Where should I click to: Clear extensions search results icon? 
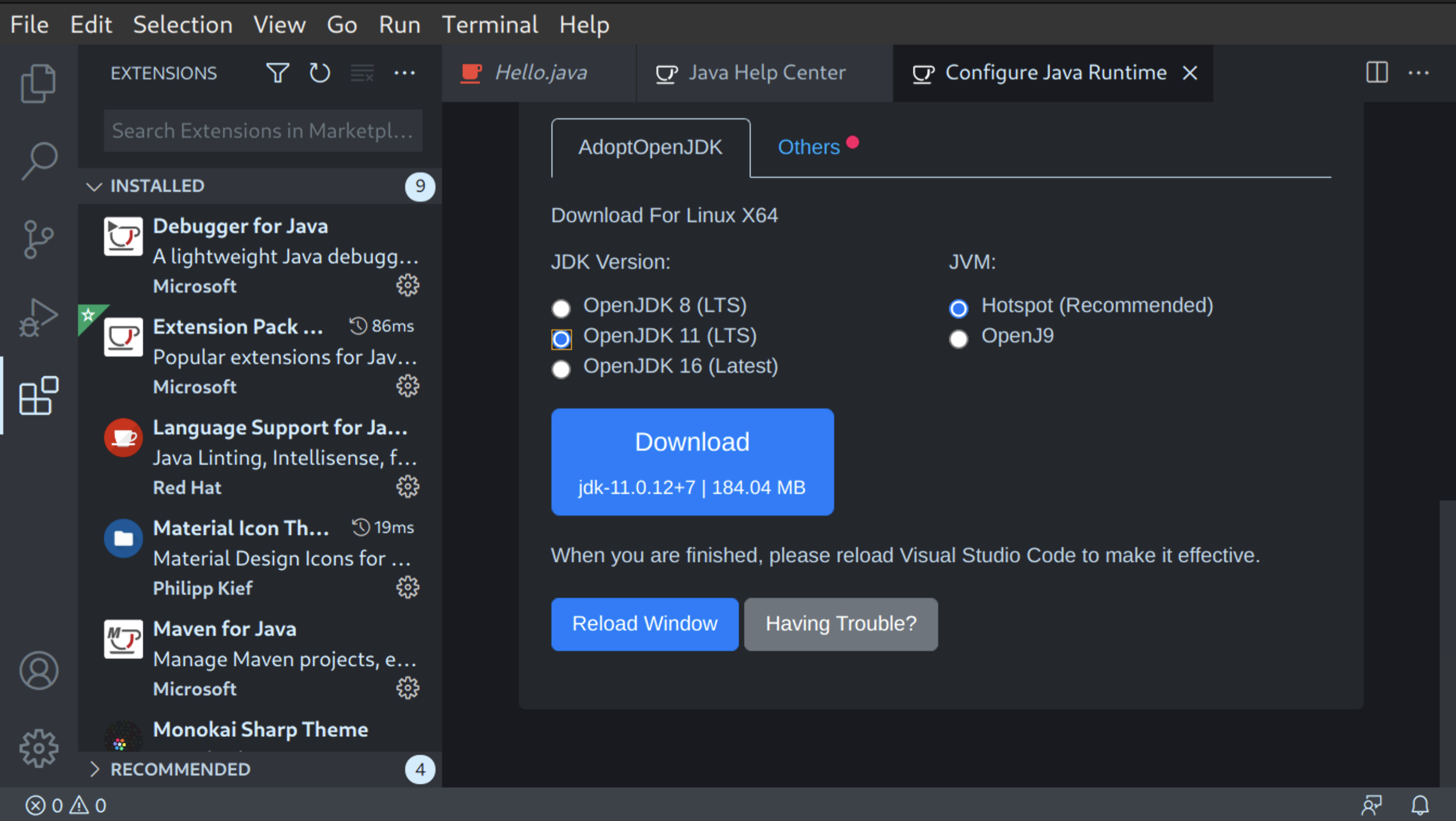coord(362,73)
